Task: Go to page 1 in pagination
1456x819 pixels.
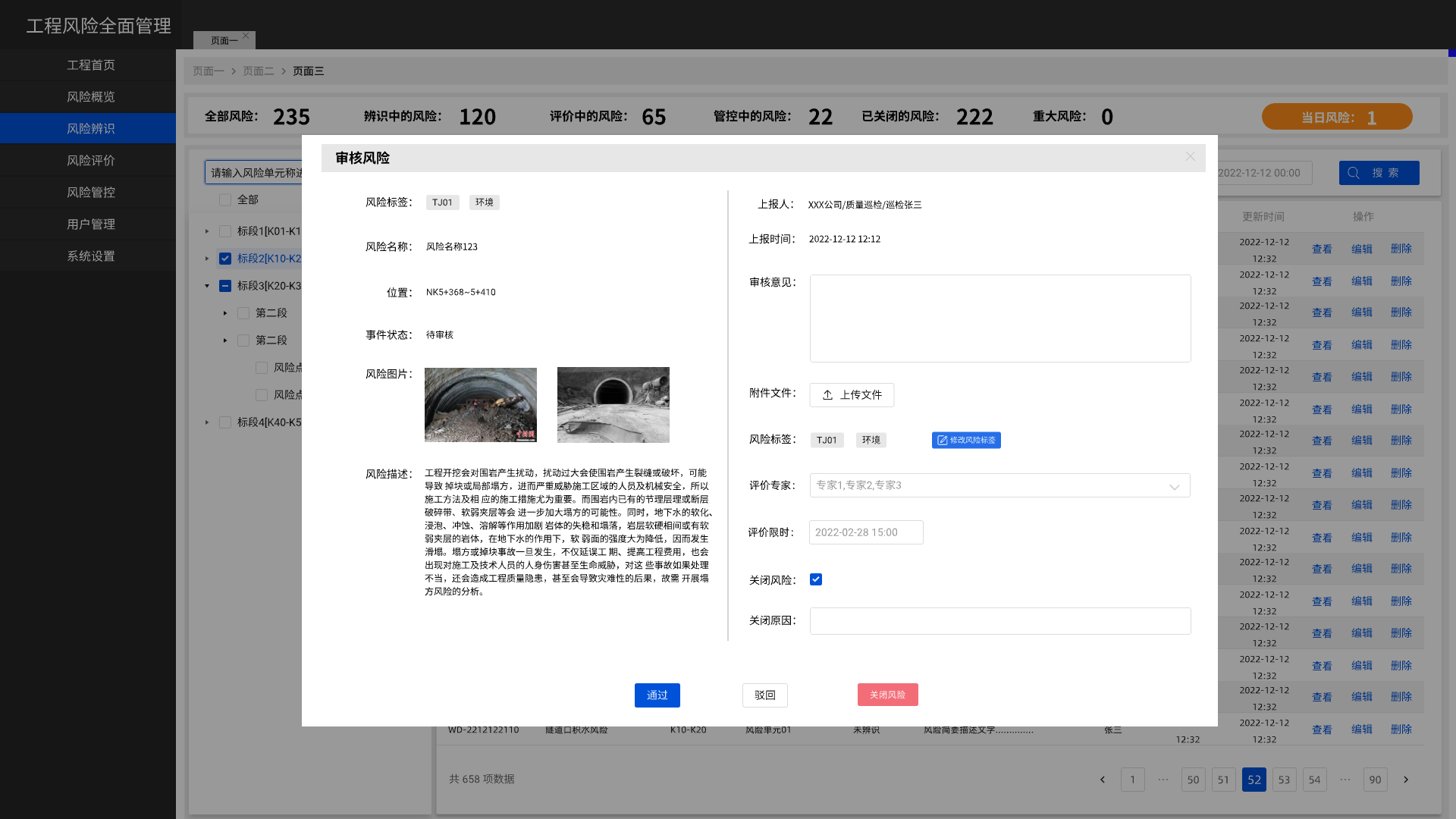Action: click(1133, 780)
